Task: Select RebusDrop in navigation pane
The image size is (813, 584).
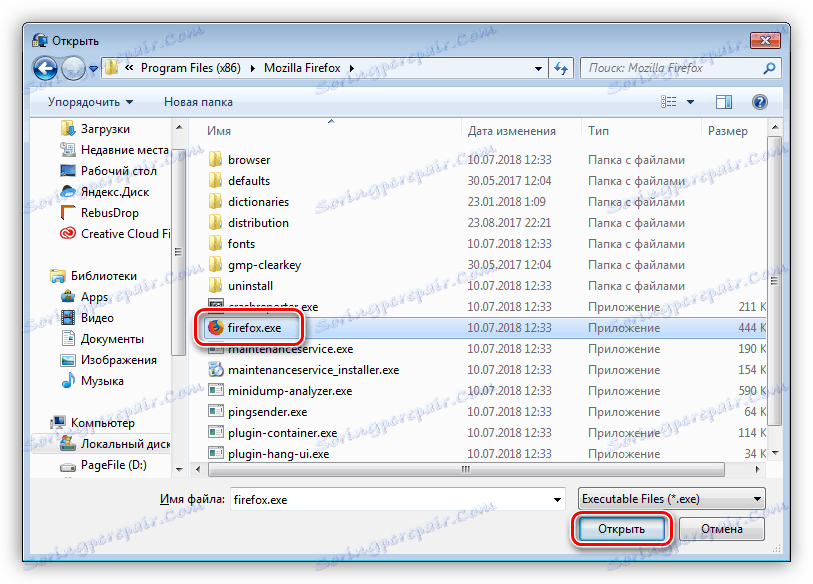Action: tap(100, 213)
